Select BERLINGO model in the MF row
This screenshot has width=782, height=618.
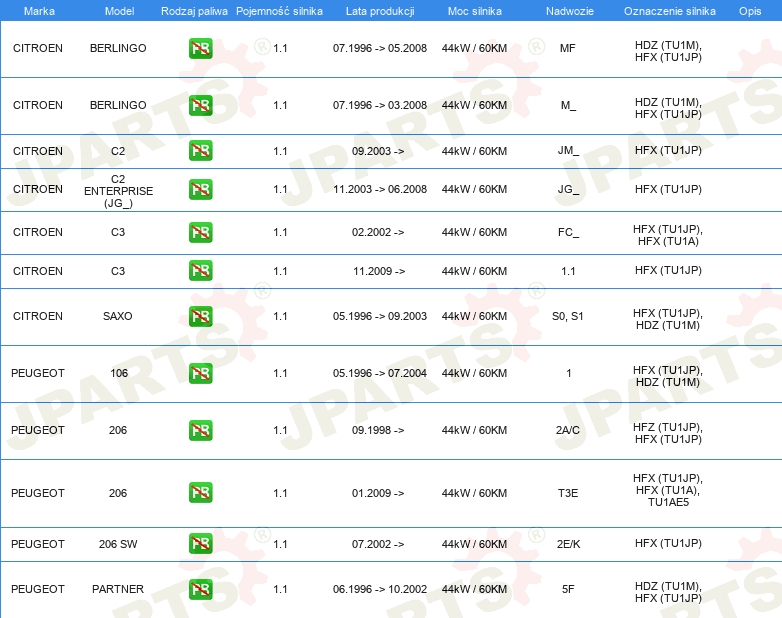click(x=118, y=48)
